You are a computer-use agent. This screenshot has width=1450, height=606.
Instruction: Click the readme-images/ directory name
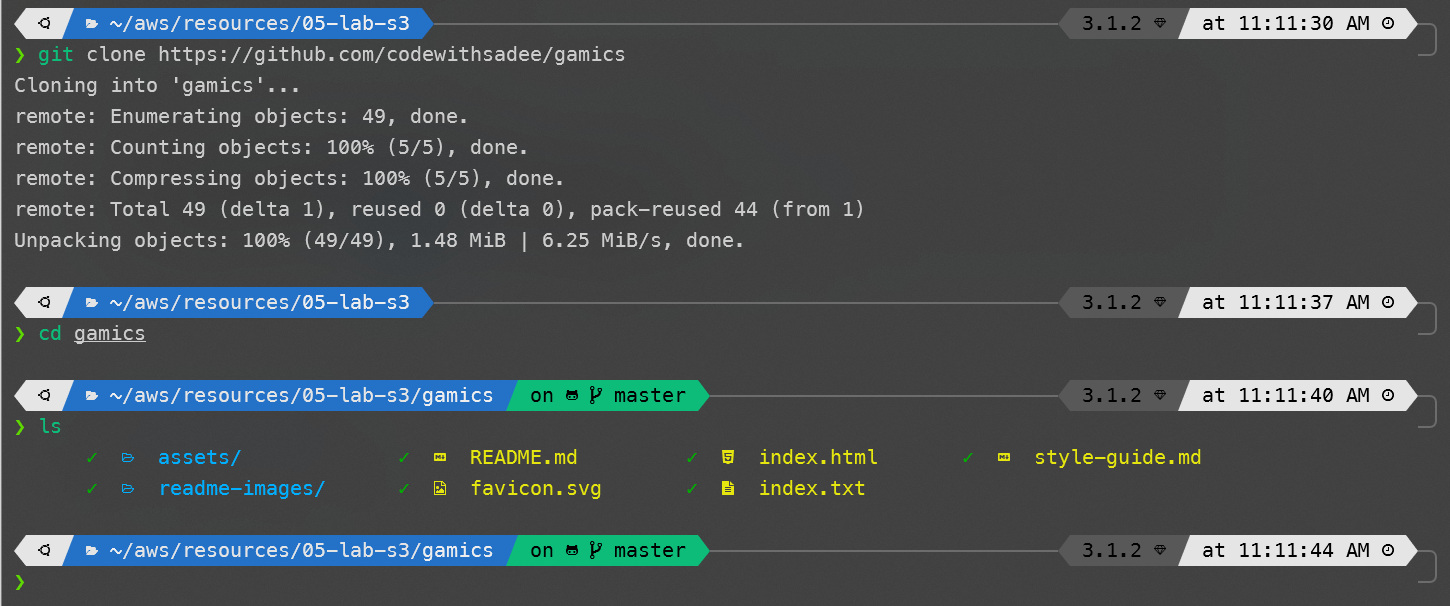[x=242, y=489]
